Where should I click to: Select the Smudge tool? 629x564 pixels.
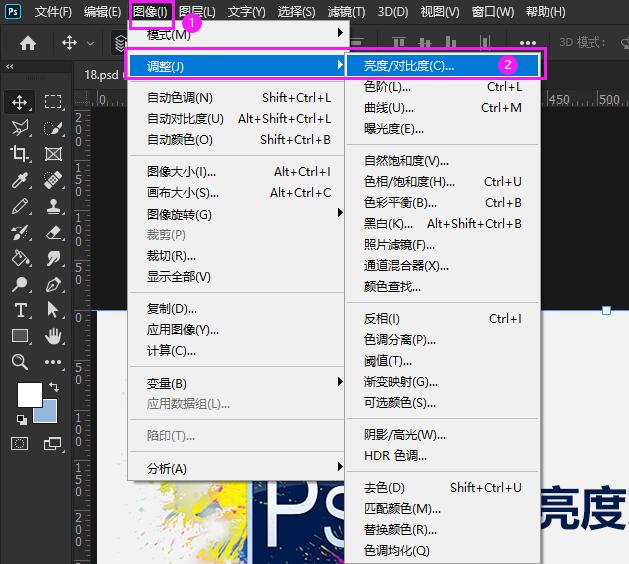click(x=53, y=258)
